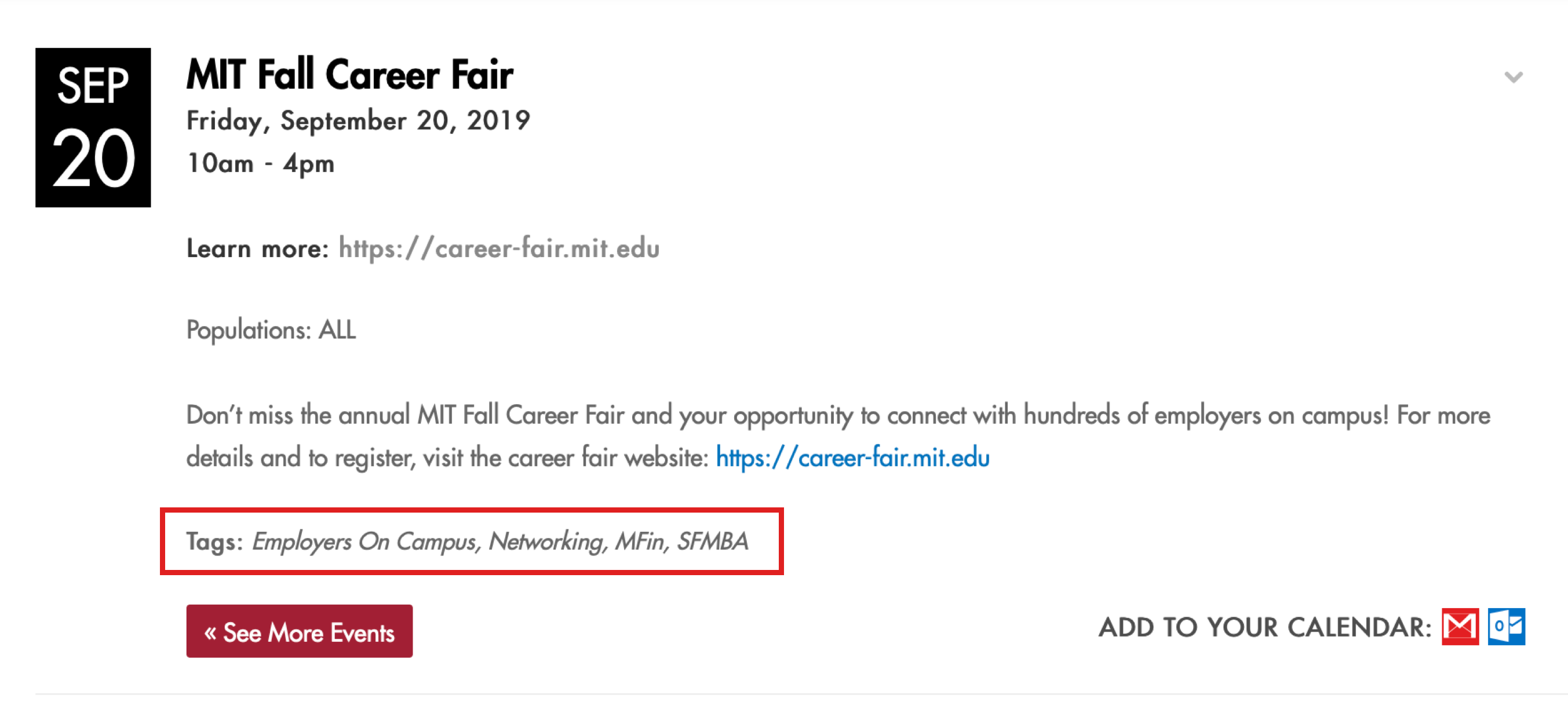Viewport: 1568px width, 702px height.
Task: Select the Employers On Campus tag
Action: pyautogui.click(x=363, y=542)
